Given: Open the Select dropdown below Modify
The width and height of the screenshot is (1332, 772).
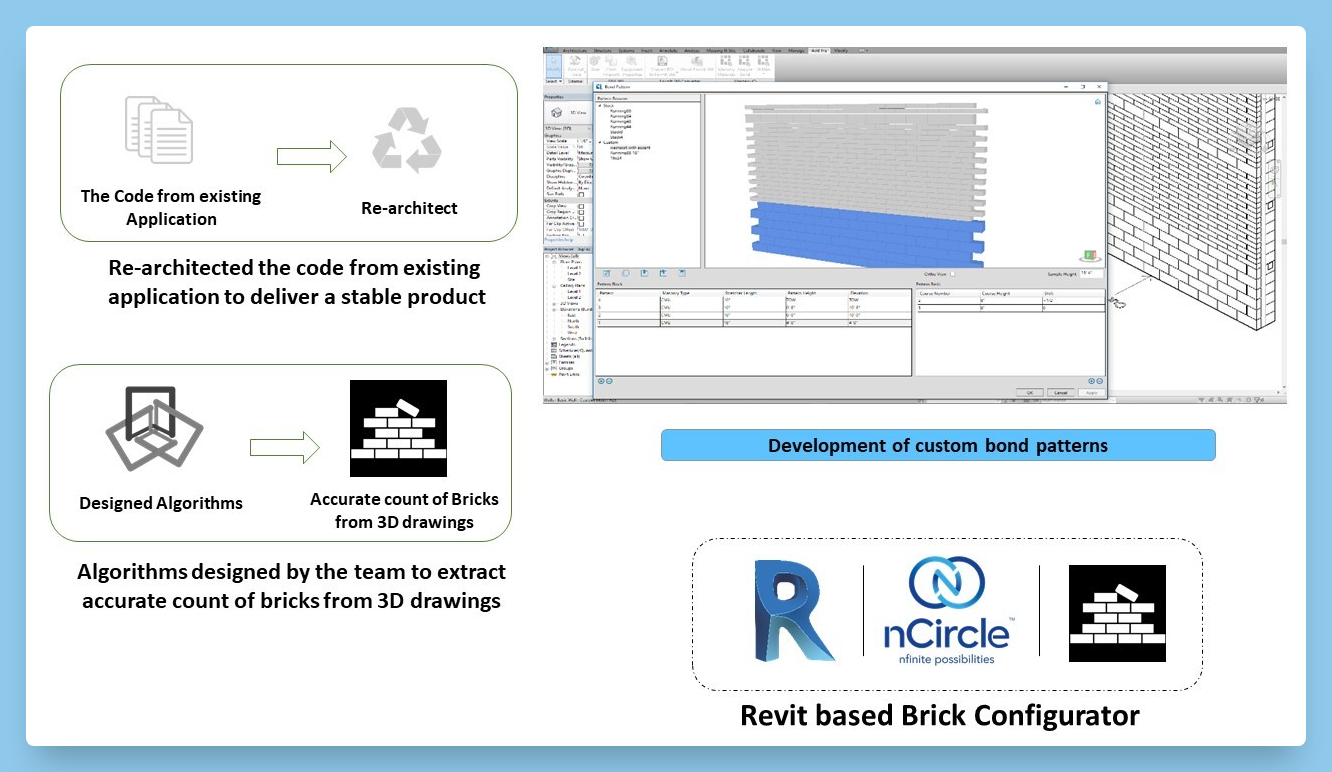Looking at the screenshot, I should click(552, 81).
